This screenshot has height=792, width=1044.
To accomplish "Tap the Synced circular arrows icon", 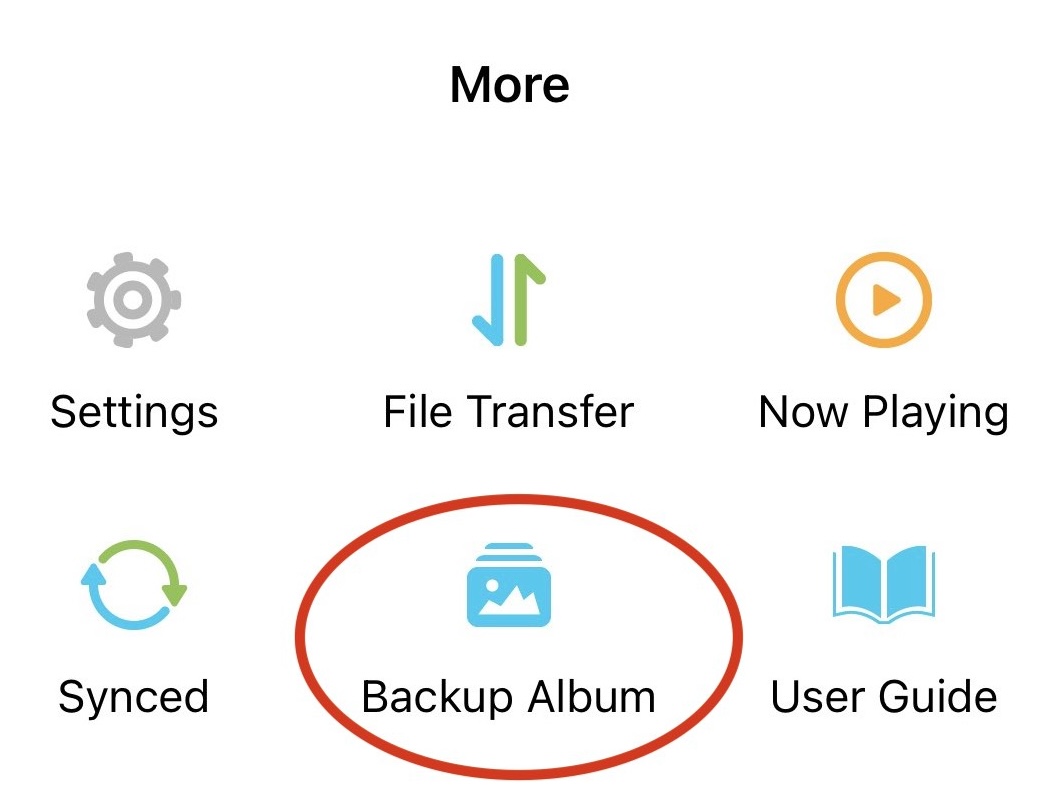I will (x=134, y=584).
